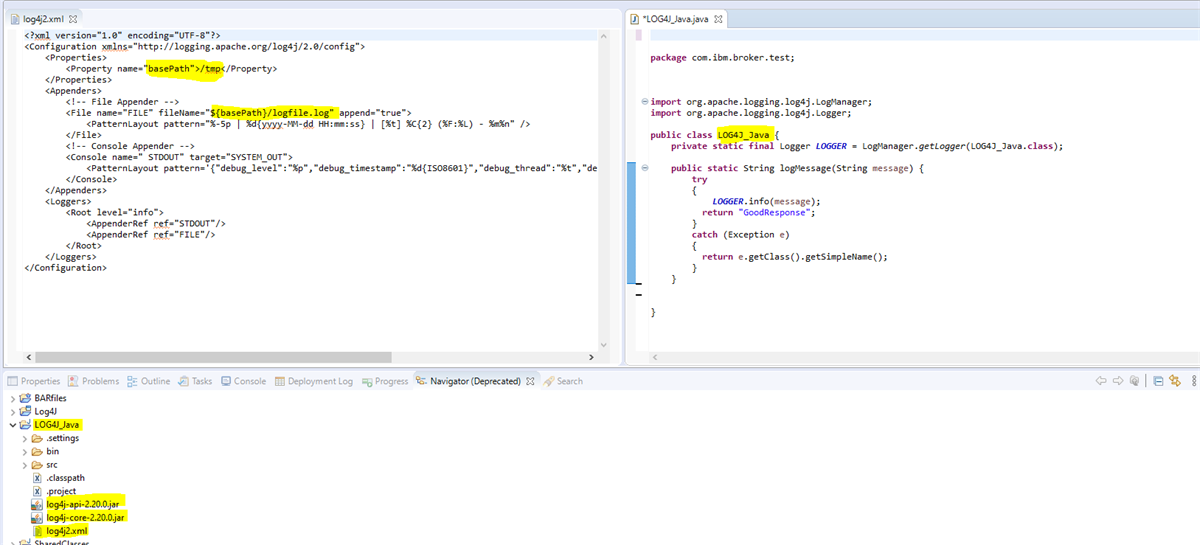Click the log4j2.xml file icon in Navigator
Viewport: 1200px width, 545px height.
38,531
